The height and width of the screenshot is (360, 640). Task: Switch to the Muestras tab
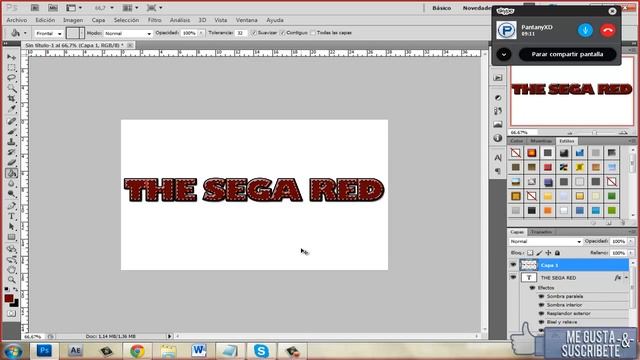coord(541,141)
